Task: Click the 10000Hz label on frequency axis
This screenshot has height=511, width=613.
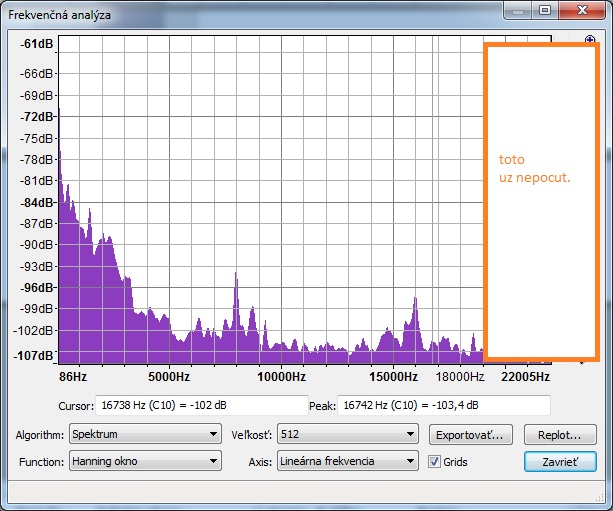Action: (x=280, y=377)
